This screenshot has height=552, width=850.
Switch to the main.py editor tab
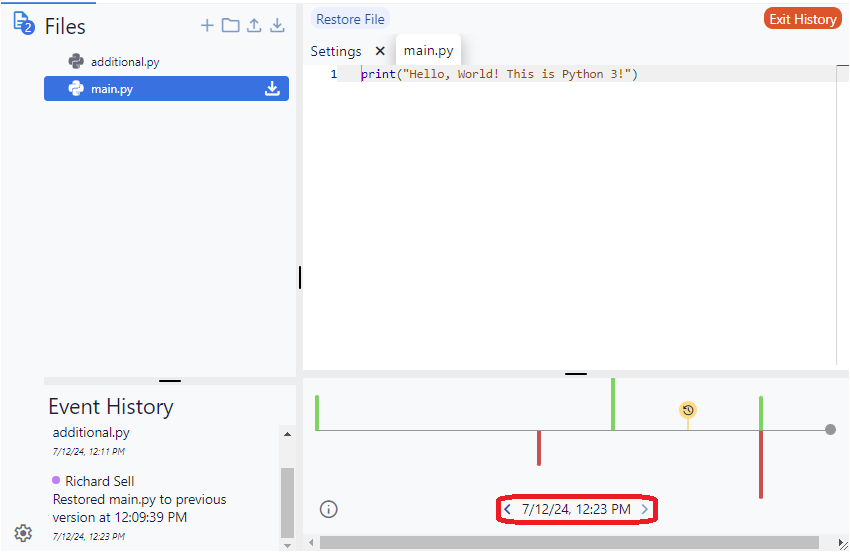[428, 51]
